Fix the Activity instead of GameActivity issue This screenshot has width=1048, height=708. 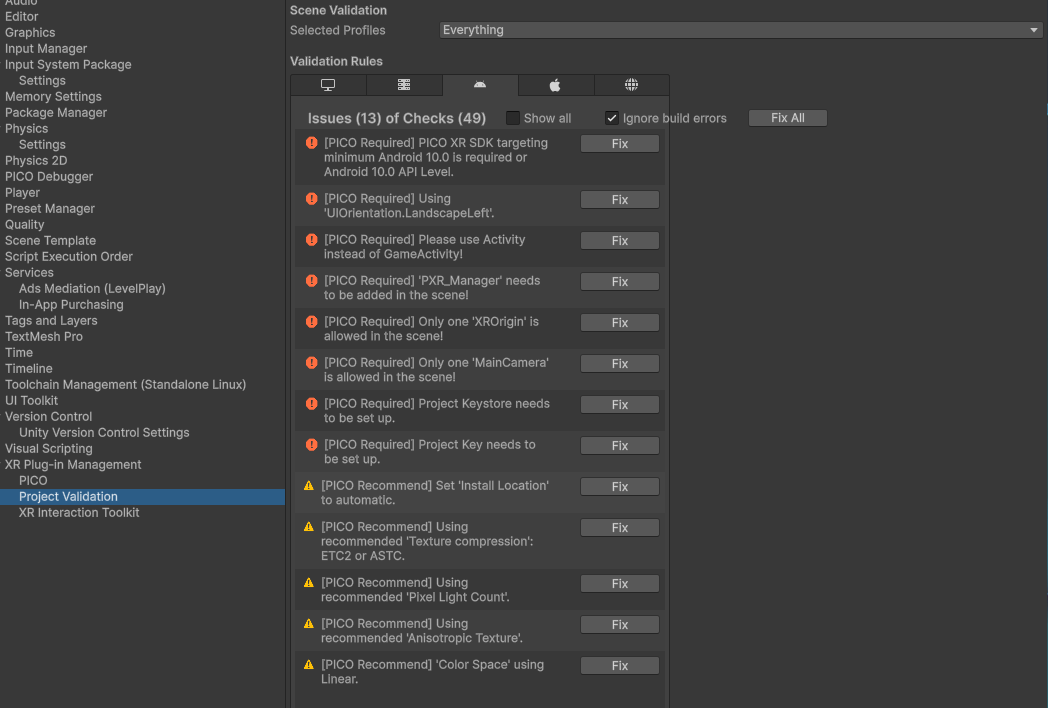point(620,241)
